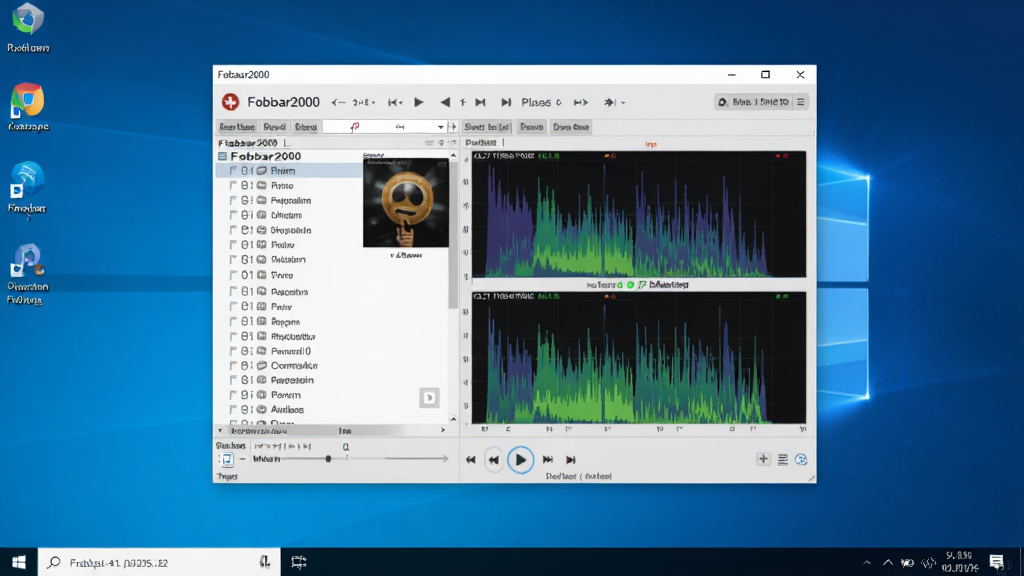Image resolution: width=1024 pixels, height=576 pixels.
Task: Open the skip-to-start dropdown in the top toolbar
Action: tap(400, 103)
